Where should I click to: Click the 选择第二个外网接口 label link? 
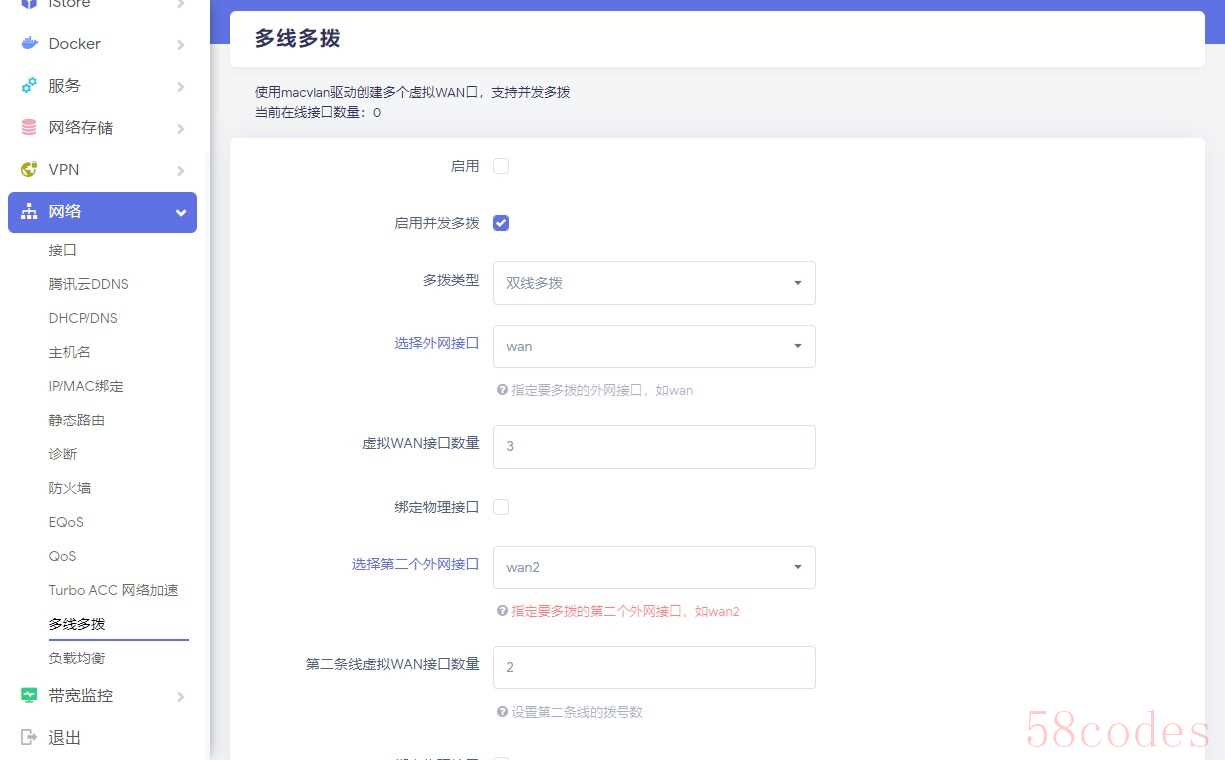[x=416, y=564]
